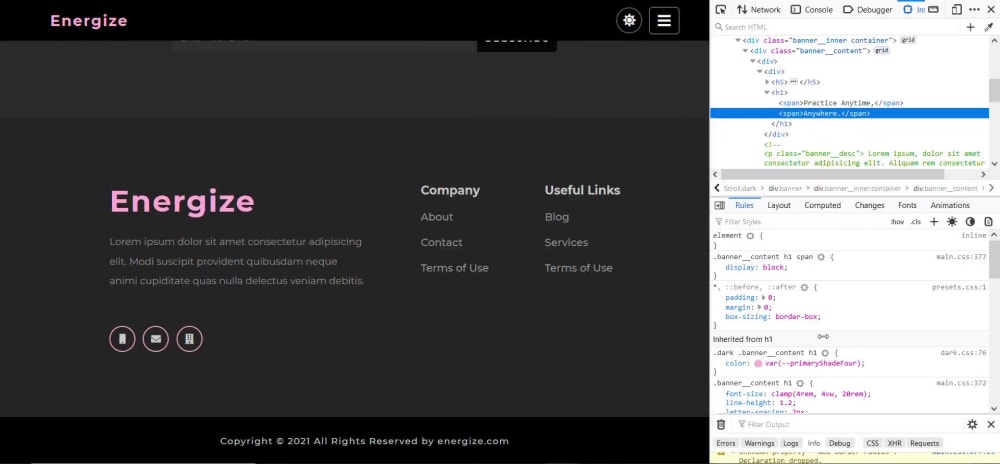Screen dimensions: 1000x464
Task: Clear the web console output with trash icon
Action: pos(721,424)
